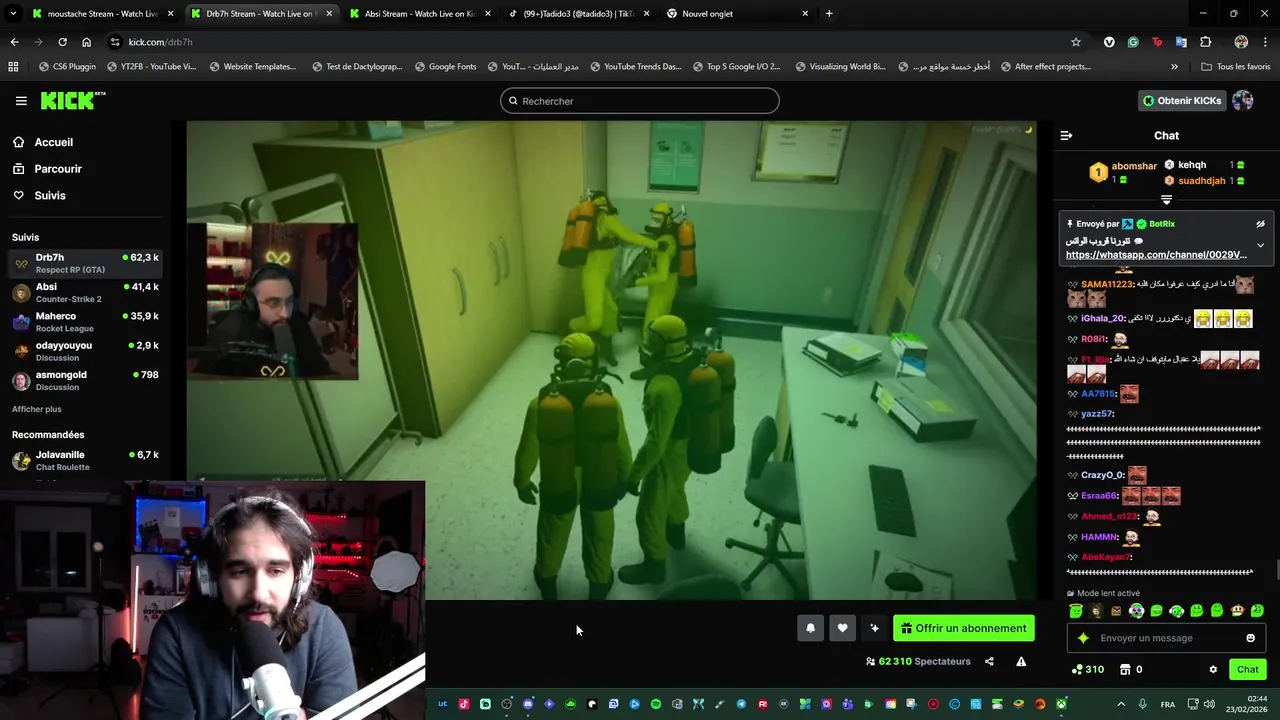Click the sparkle gift icon beside the heart
Viewport: 1280px width, 720px height.
[x=874, y=628]
